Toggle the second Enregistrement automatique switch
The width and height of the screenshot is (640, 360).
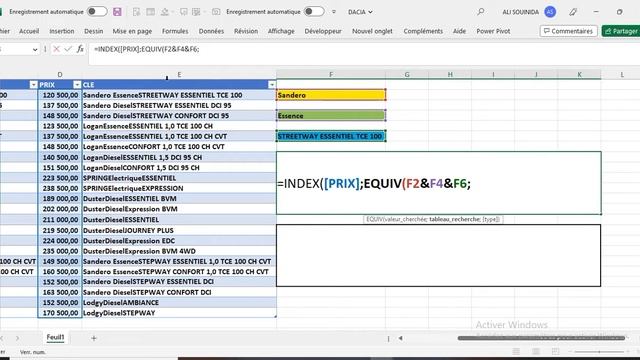pos(314,12)
